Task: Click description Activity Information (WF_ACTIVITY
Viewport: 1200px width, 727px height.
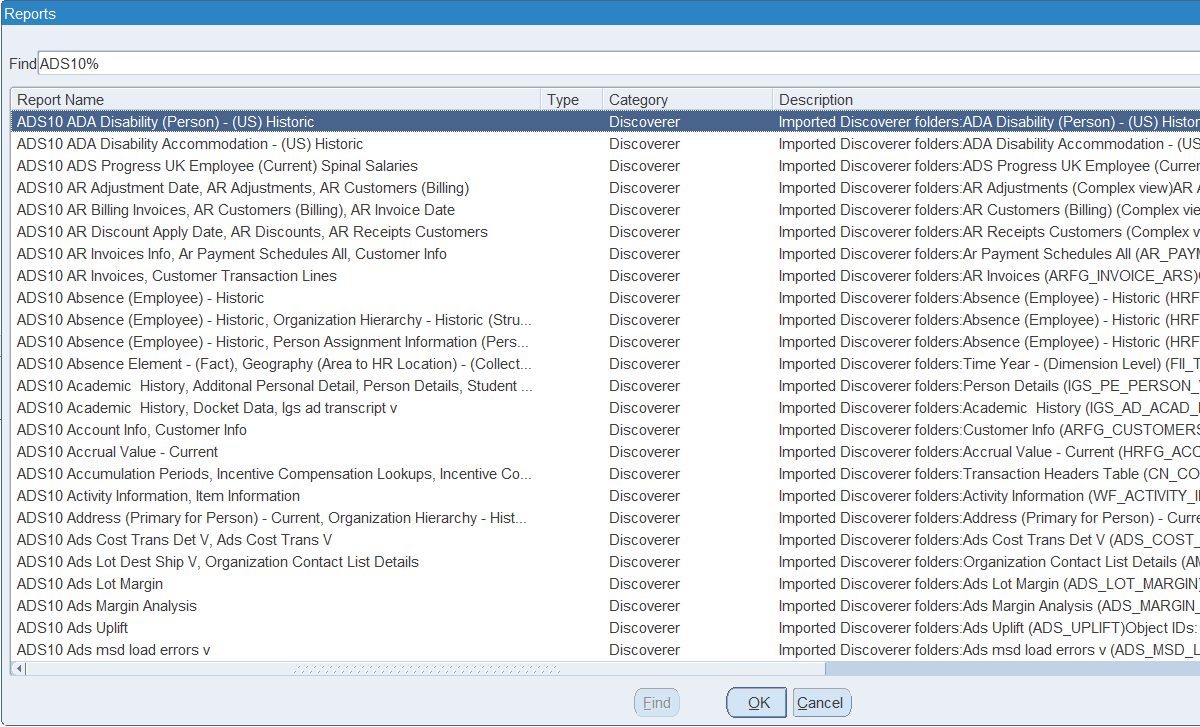Action: pyautogui.click(x=989, y=496)
